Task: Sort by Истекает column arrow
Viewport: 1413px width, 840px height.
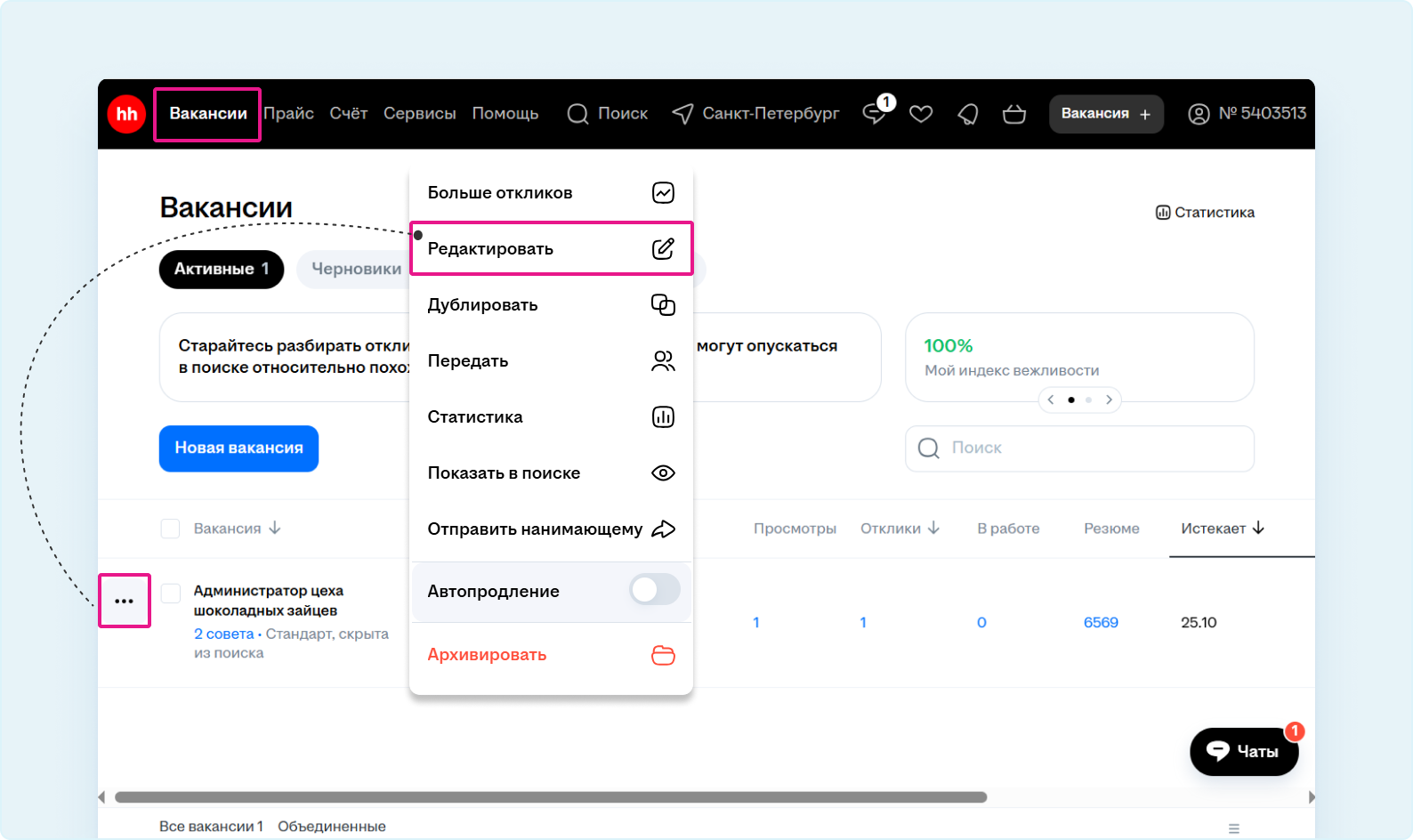Action: pyautogui.click(x=1258, y=529)
